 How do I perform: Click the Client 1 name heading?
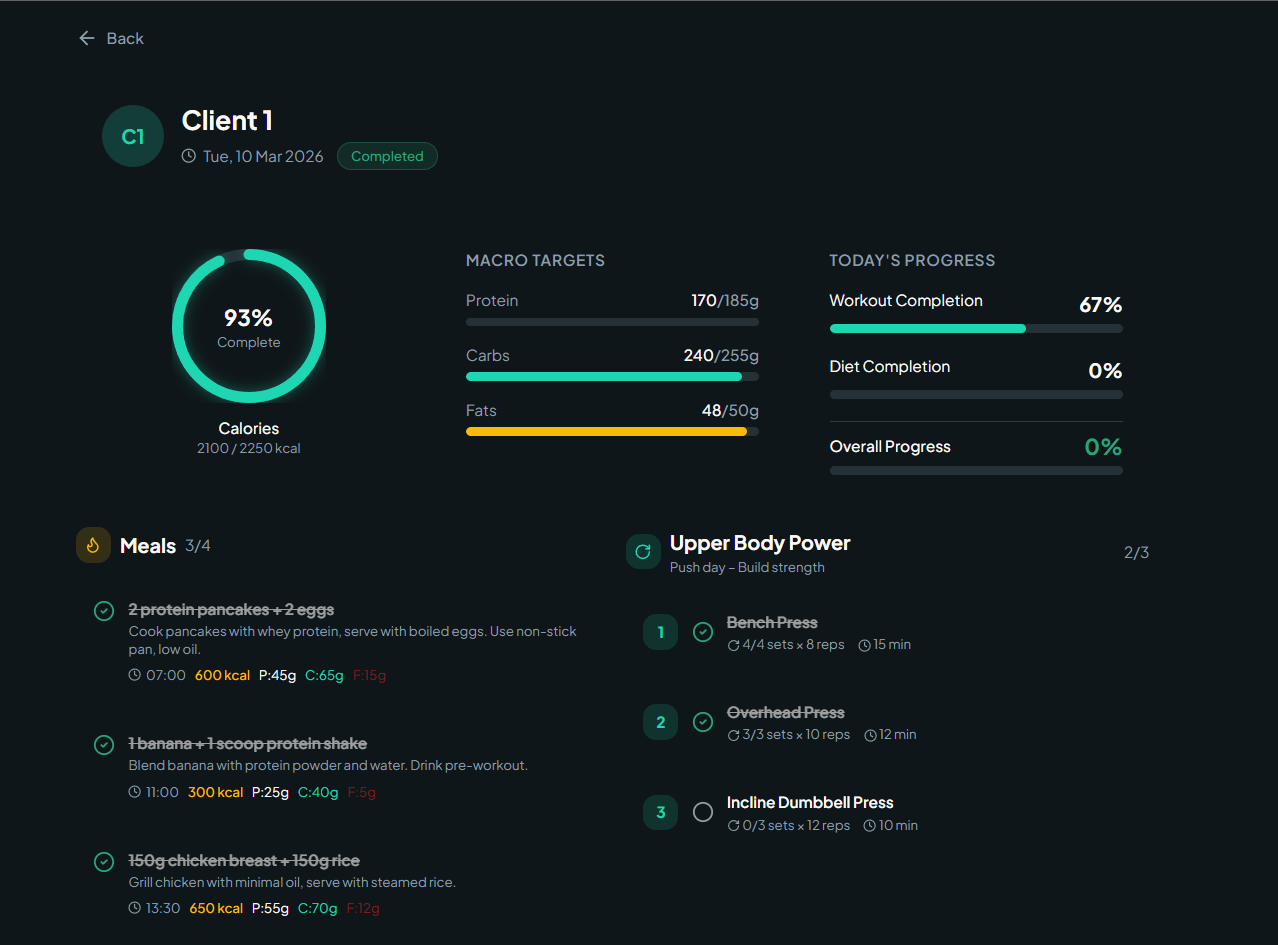[227, 121]
